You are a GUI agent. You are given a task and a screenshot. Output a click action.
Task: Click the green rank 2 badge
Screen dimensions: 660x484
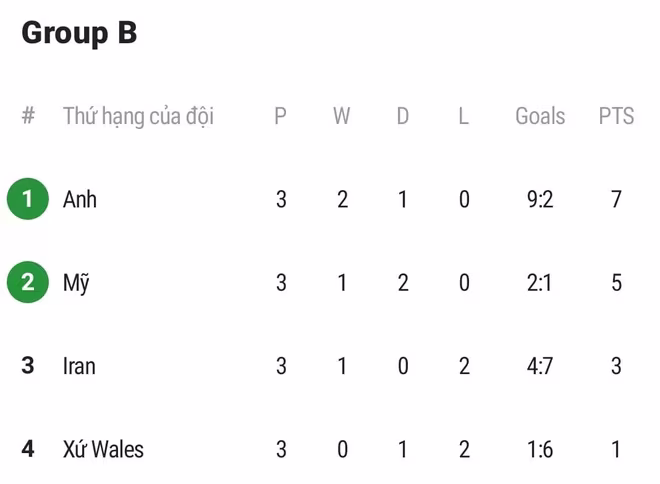pyautogui.click(x=28, y=282)
